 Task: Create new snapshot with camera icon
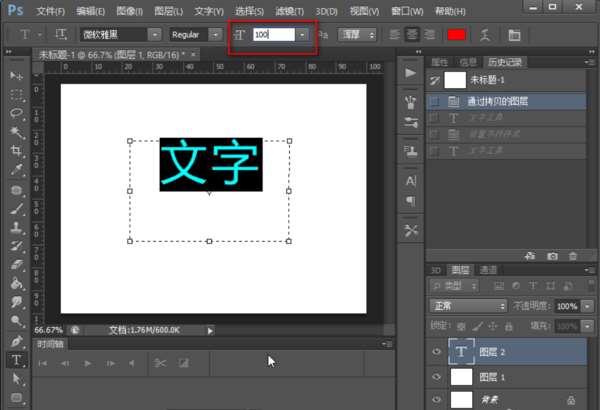[552, 256]
